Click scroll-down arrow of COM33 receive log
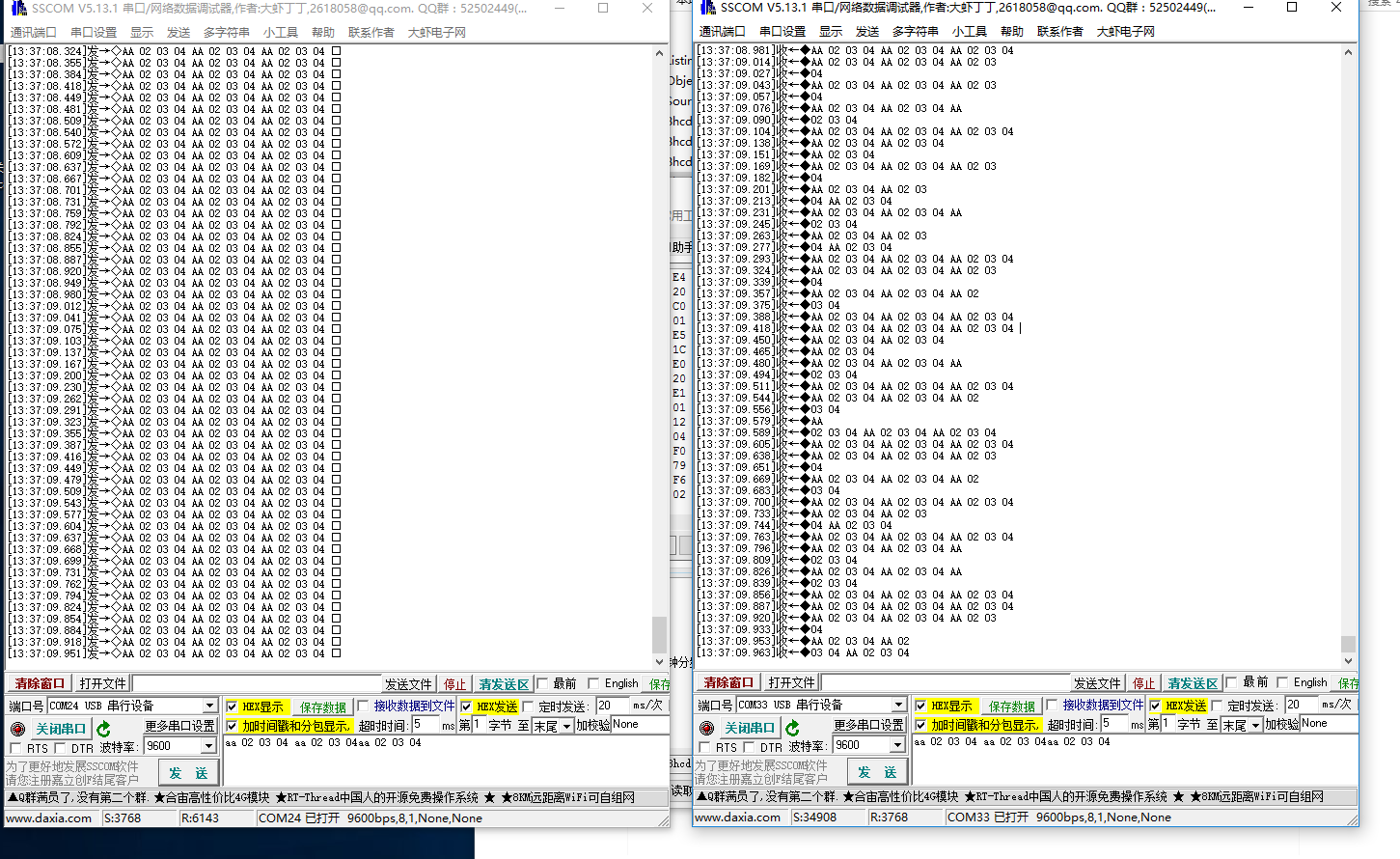The width and height of the screenshot is (1400, 859). [1348, 661]
